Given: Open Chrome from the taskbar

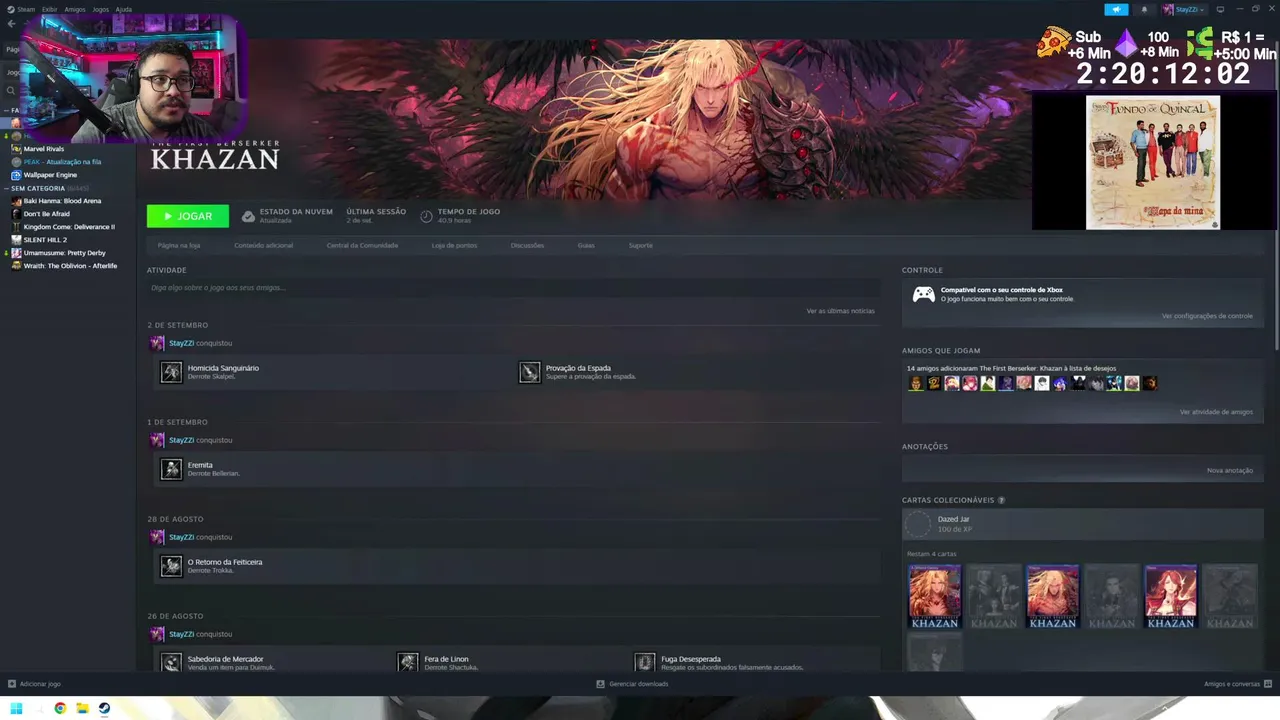Looking at the screenshot, I should point(60,709).
